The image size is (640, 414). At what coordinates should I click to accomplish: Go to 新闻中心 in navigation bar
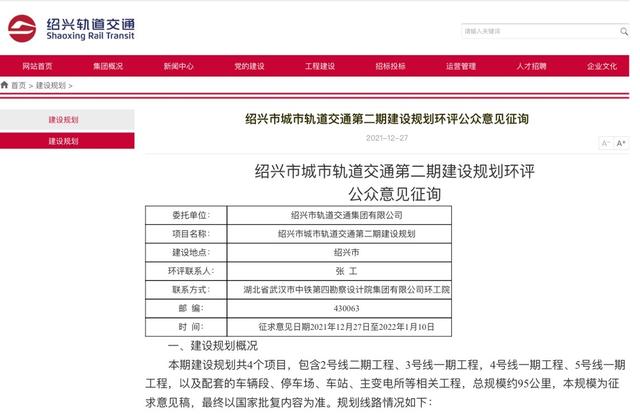tap(178, 66)
